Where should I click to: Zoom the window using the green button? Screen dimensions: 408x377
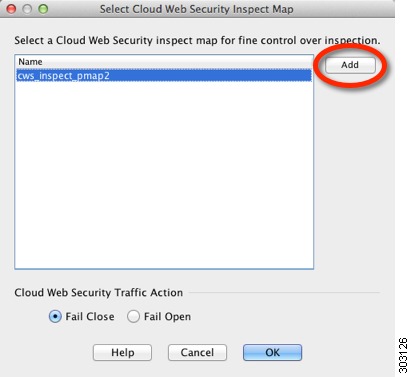click(x=43, y=9)
